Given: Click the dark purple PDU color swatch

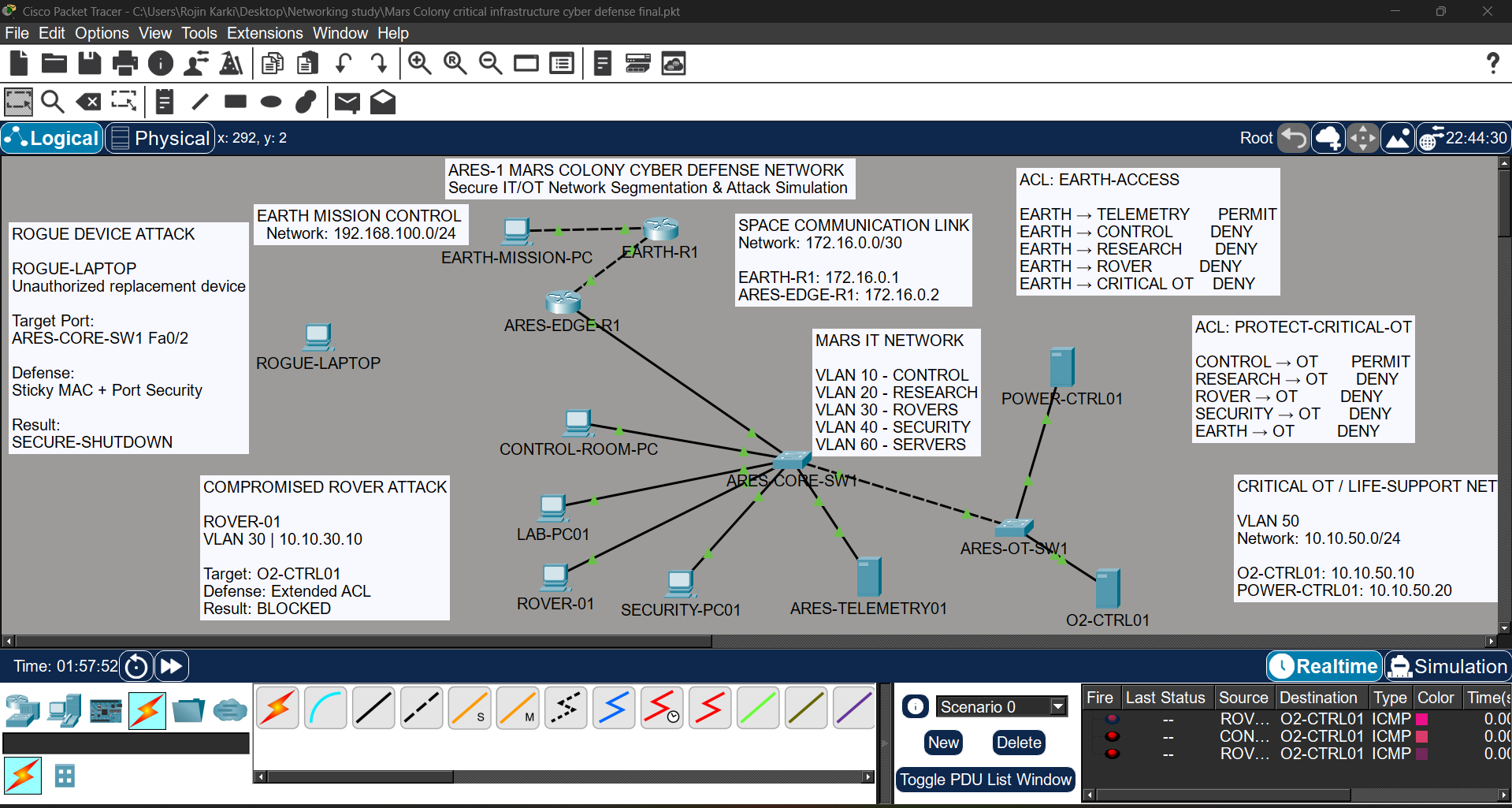Looking at the screenshot, I should [1421, 754].
